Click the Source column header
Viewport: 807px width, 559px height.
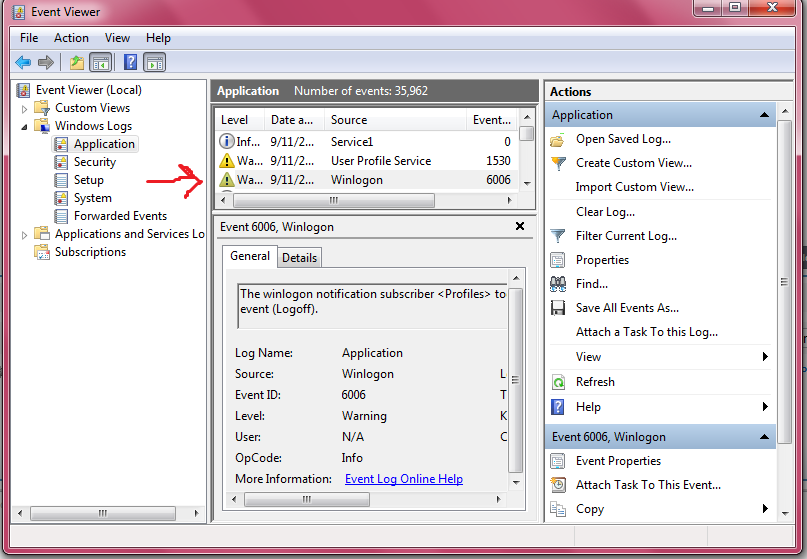pos(395,120)
